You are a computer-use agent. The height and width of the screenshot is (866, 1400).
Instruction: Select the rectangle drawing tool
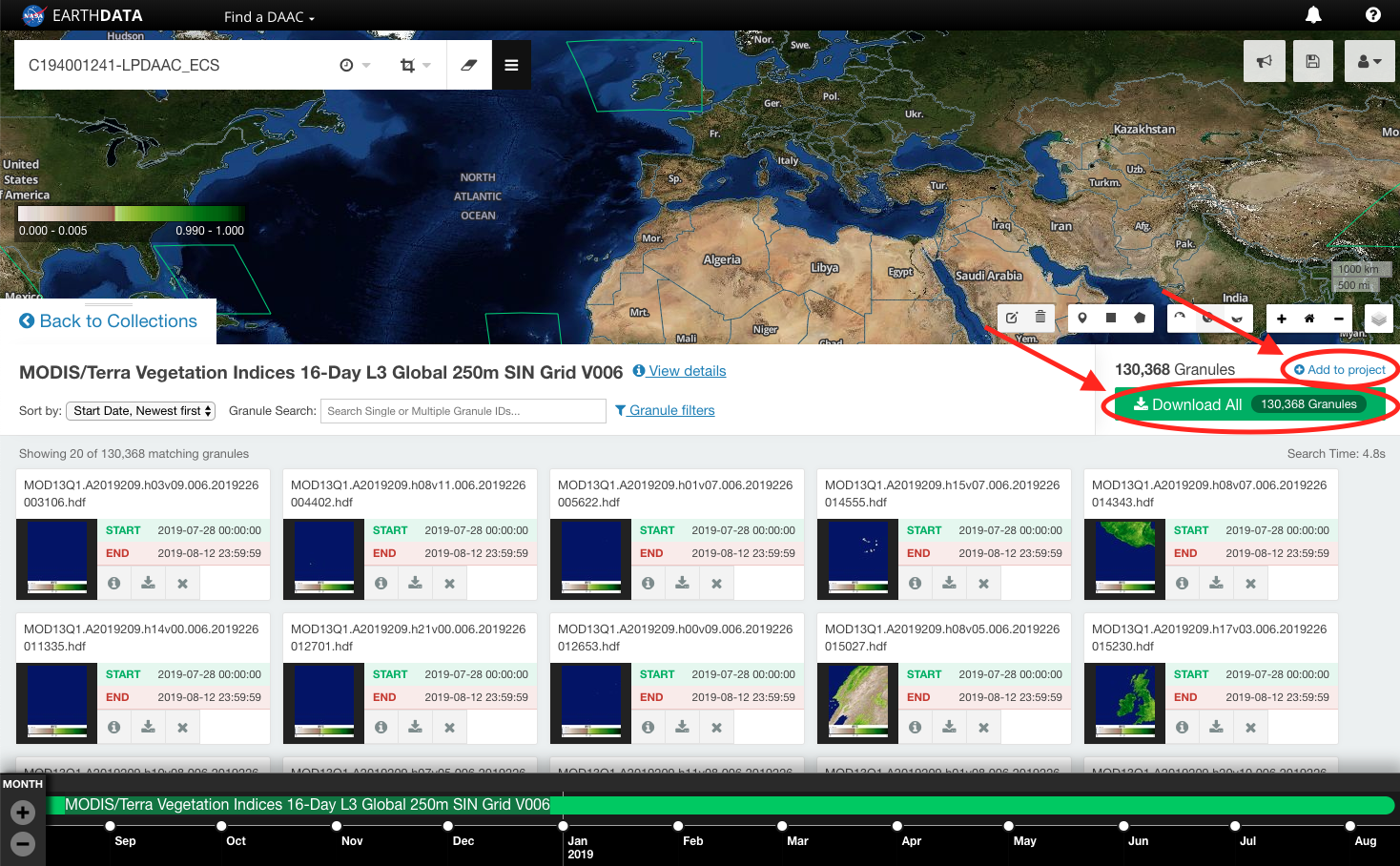[x=1111, y=318]
